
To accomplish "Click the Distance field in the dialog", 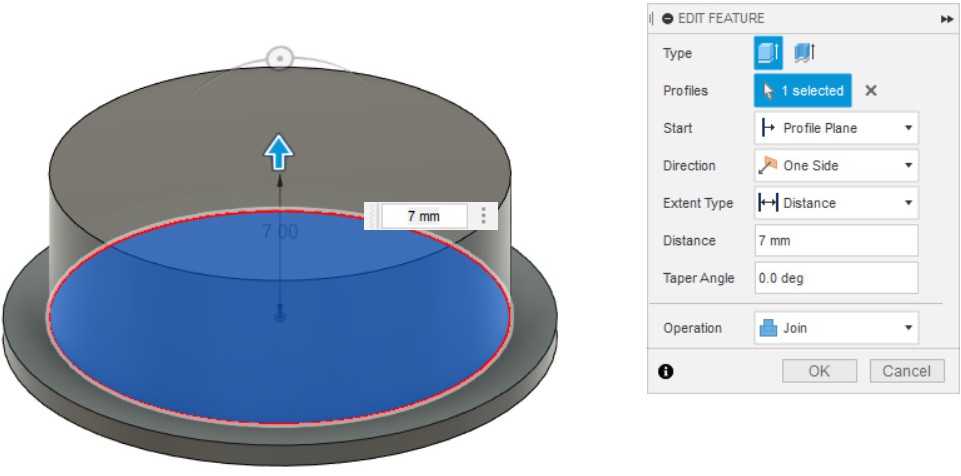I will tap(835, 240).
